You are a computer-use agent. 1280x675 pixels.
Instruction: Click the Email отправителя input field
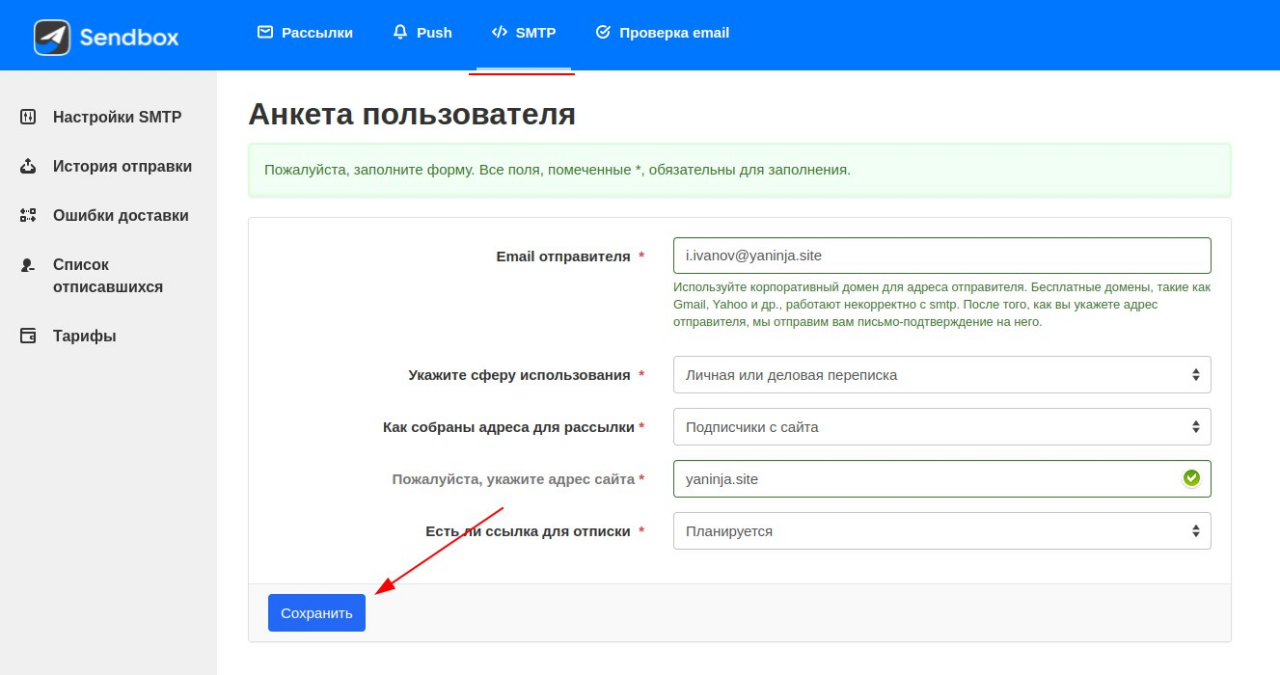click(942, 255)
